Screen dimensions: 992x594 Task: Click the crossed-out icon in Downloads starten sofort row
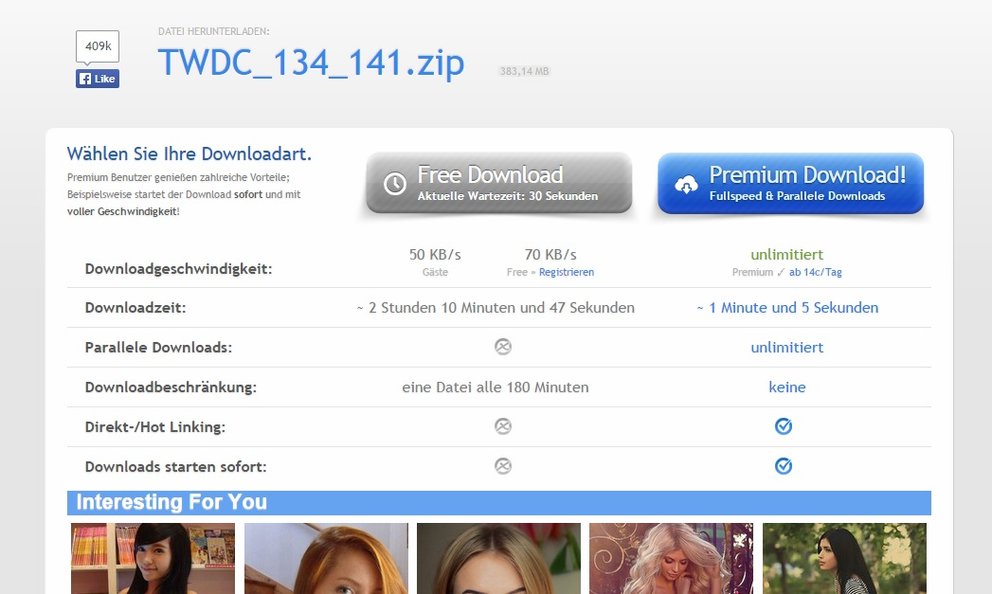tap(503, 466)
